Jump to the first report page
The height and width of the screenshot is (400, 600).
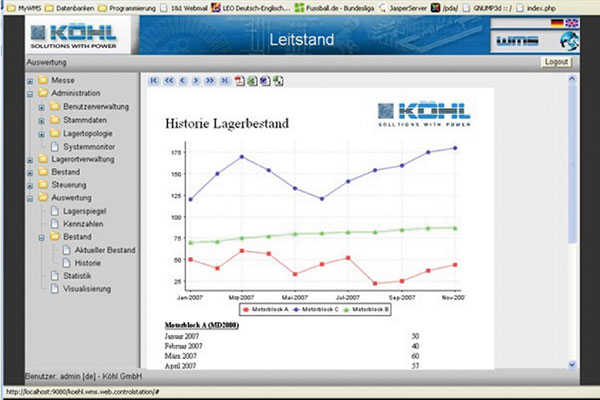[154, 81]
